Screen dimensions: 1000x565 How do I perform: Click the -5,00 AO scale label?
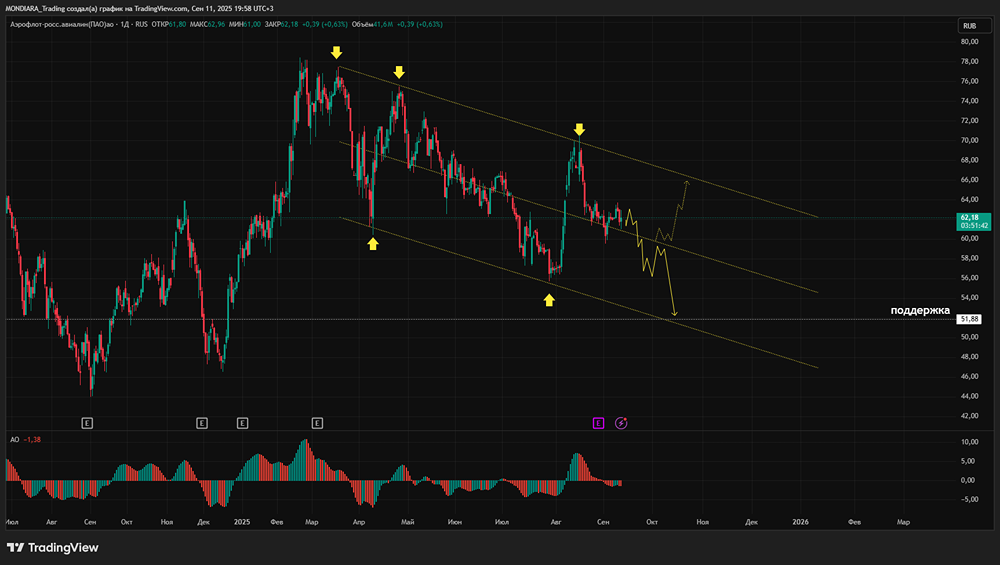pos(969,499)
